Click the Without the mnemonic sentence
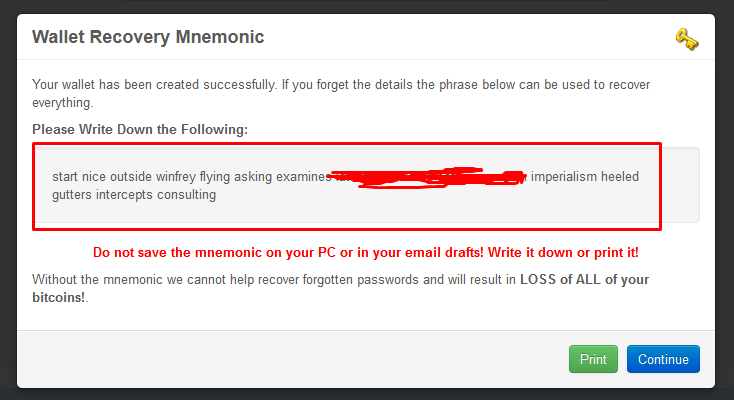The image size is (734, 400). pos(340,289)
